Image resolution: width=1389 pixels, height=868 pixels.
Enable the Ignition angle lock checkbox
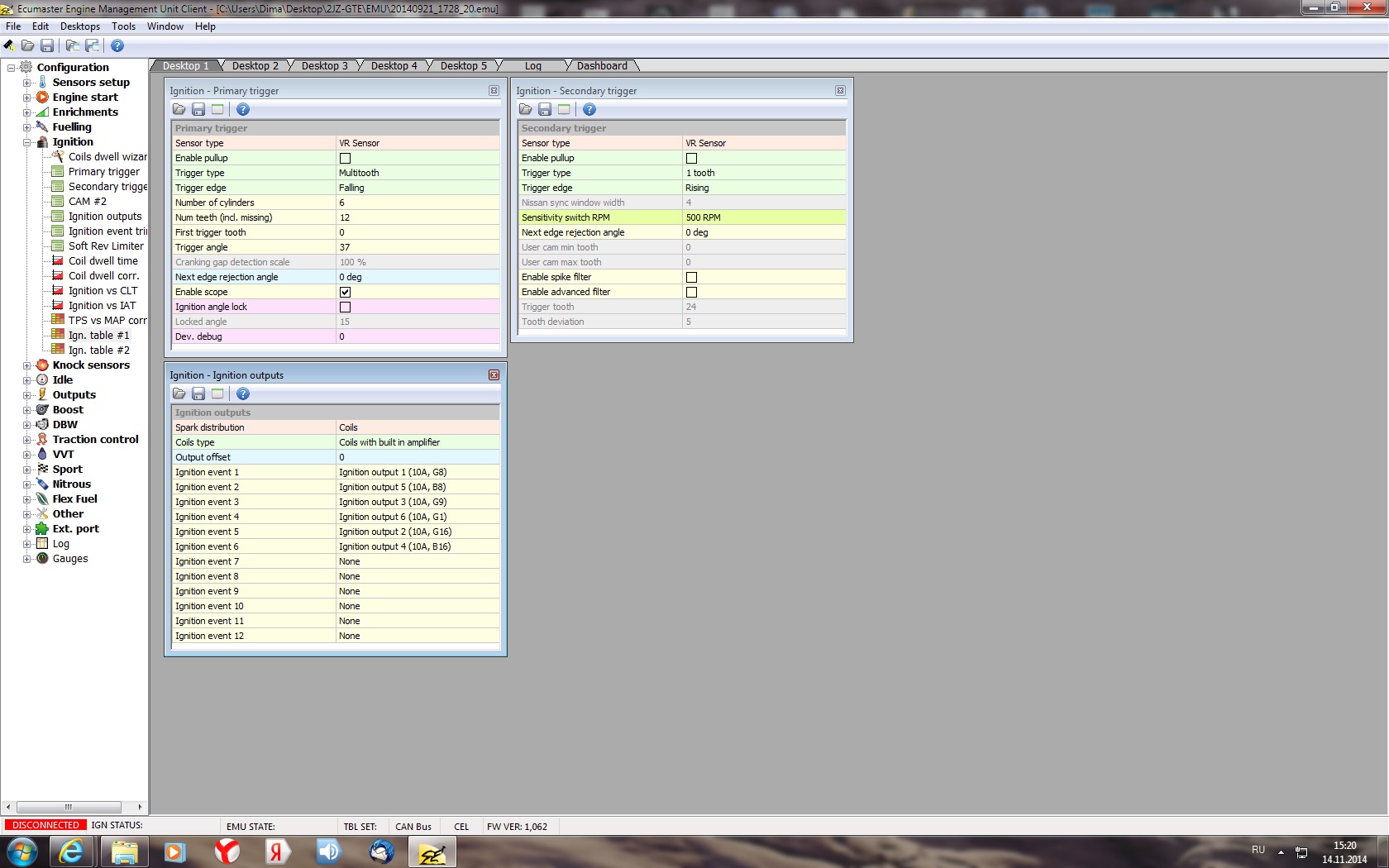[345, 307]
